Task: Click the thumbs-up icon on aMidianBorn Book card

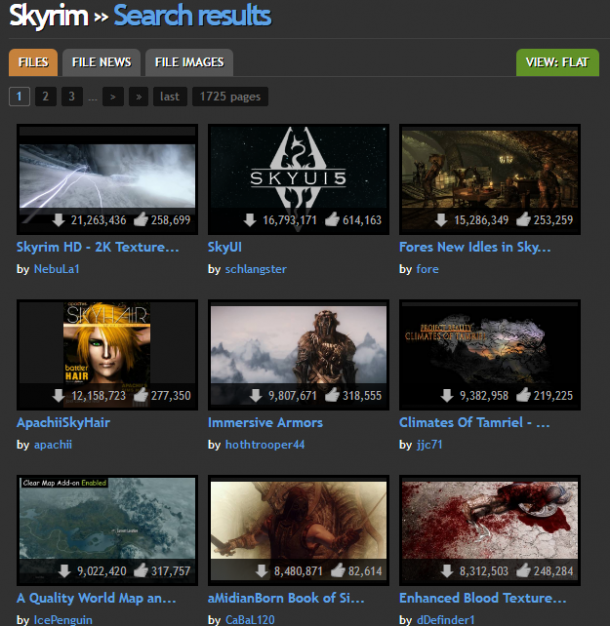Action: [338, 571]
